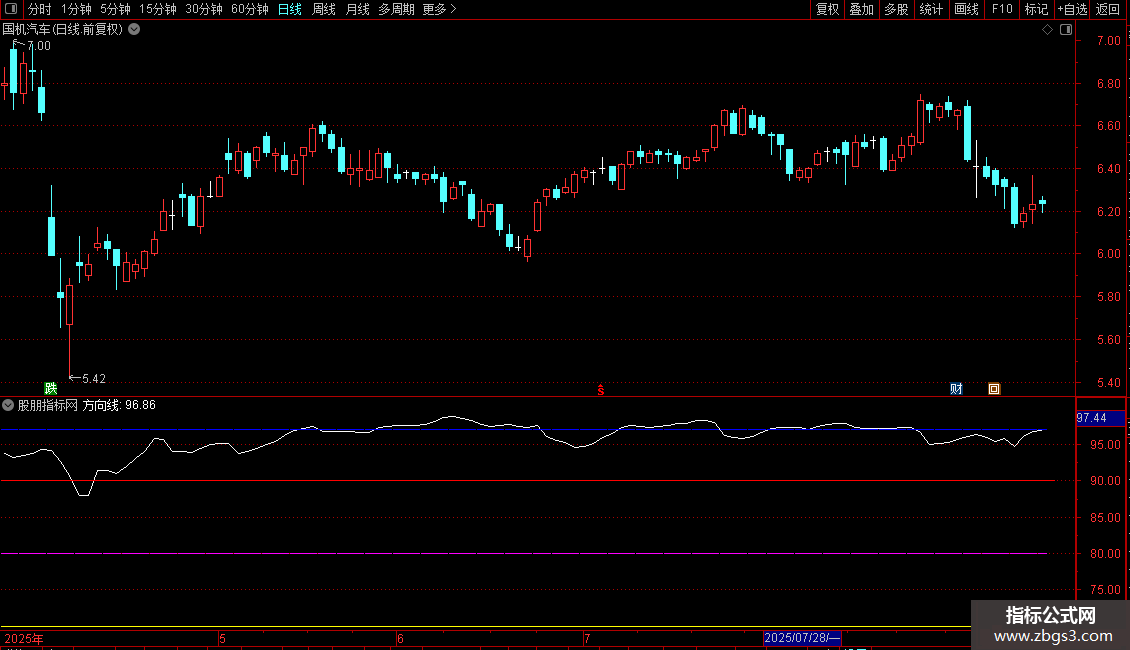Click the 标记 mark button
This screenshot has width=1130, height=650.
(x=1036, y=9)
